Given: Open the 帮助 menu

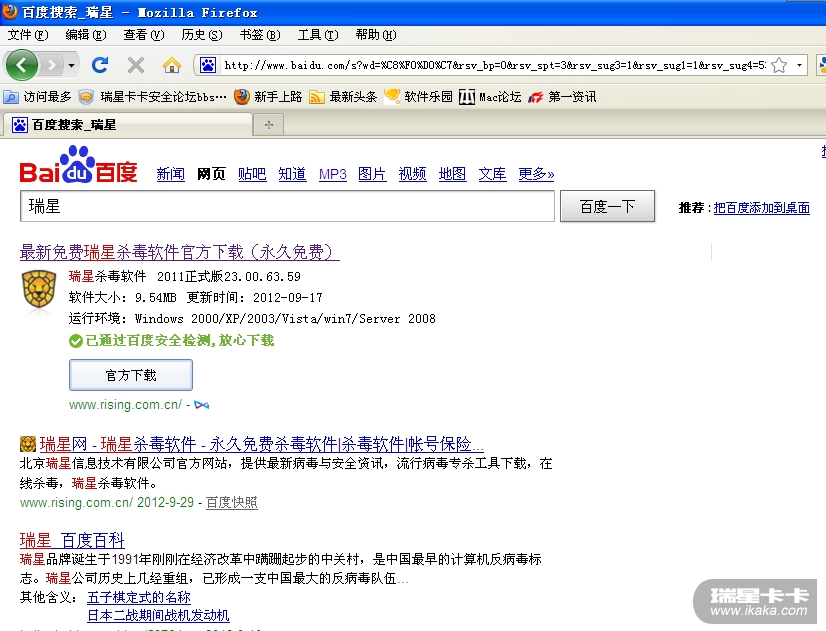Looking at the screenshot, I should pos(376,35).
